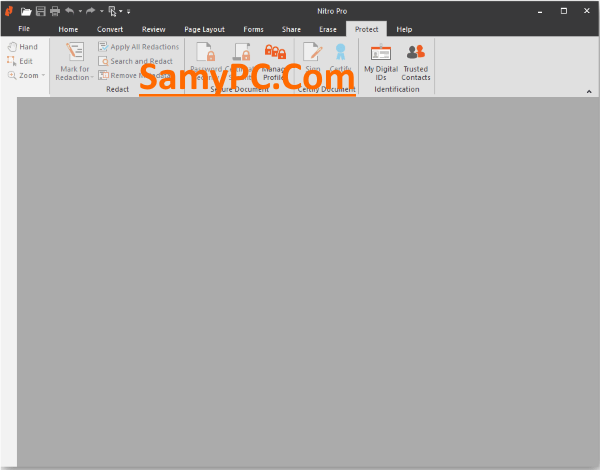Open the undo history dropdown arrow
Image resolution: width=600 pixels, height=470 pixels.
(80, 11)
